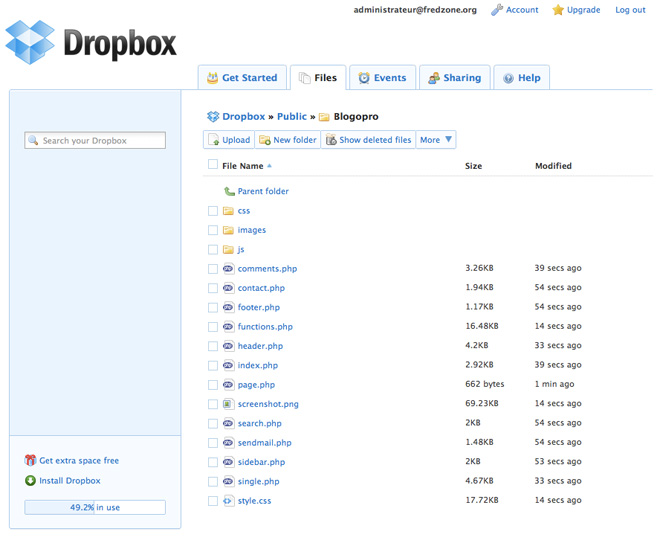Click the functions.php file icon
This screenshot has height=549, width=660.
(228, 326)
